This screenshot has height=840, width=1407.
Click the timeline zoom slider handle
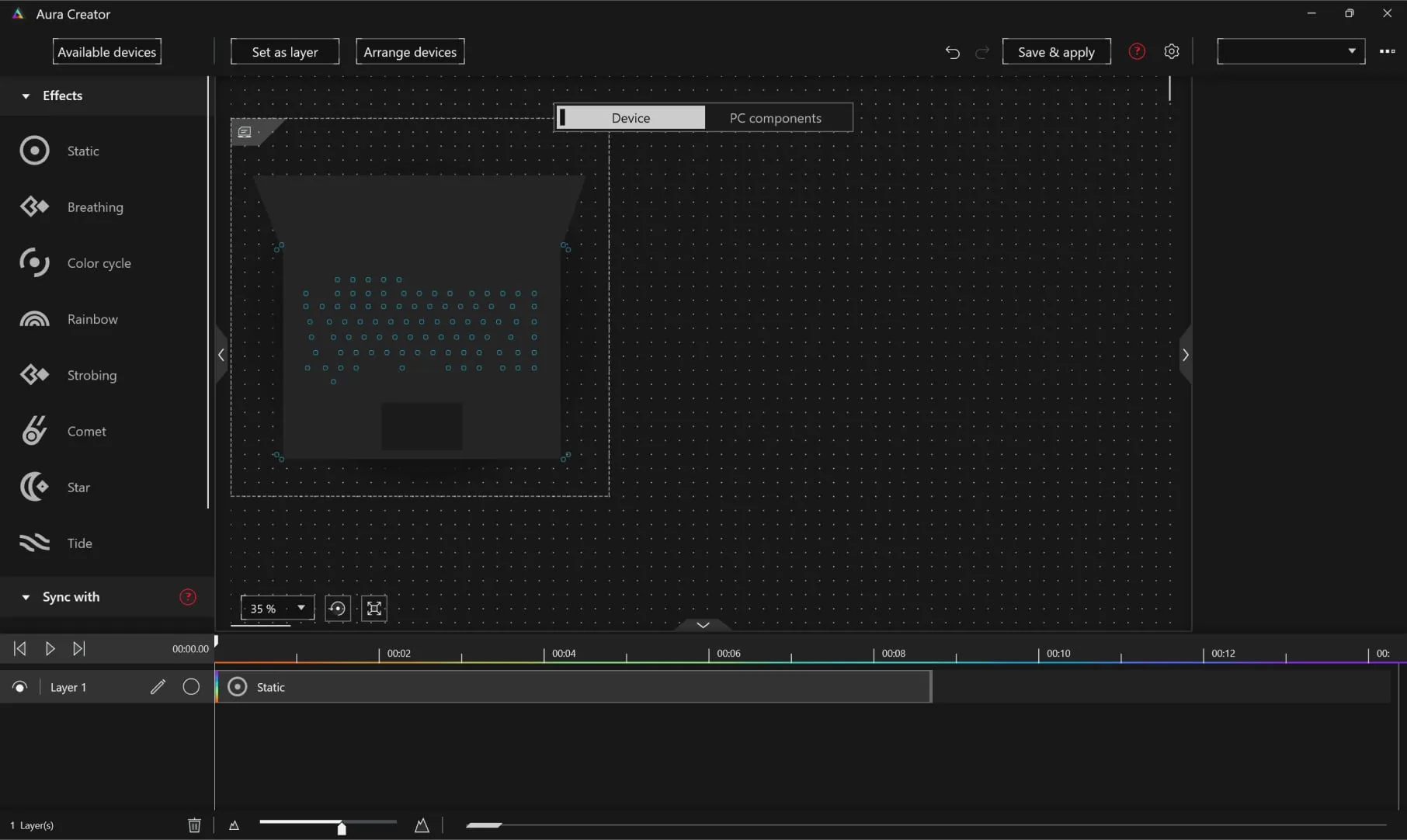(342, 828)
